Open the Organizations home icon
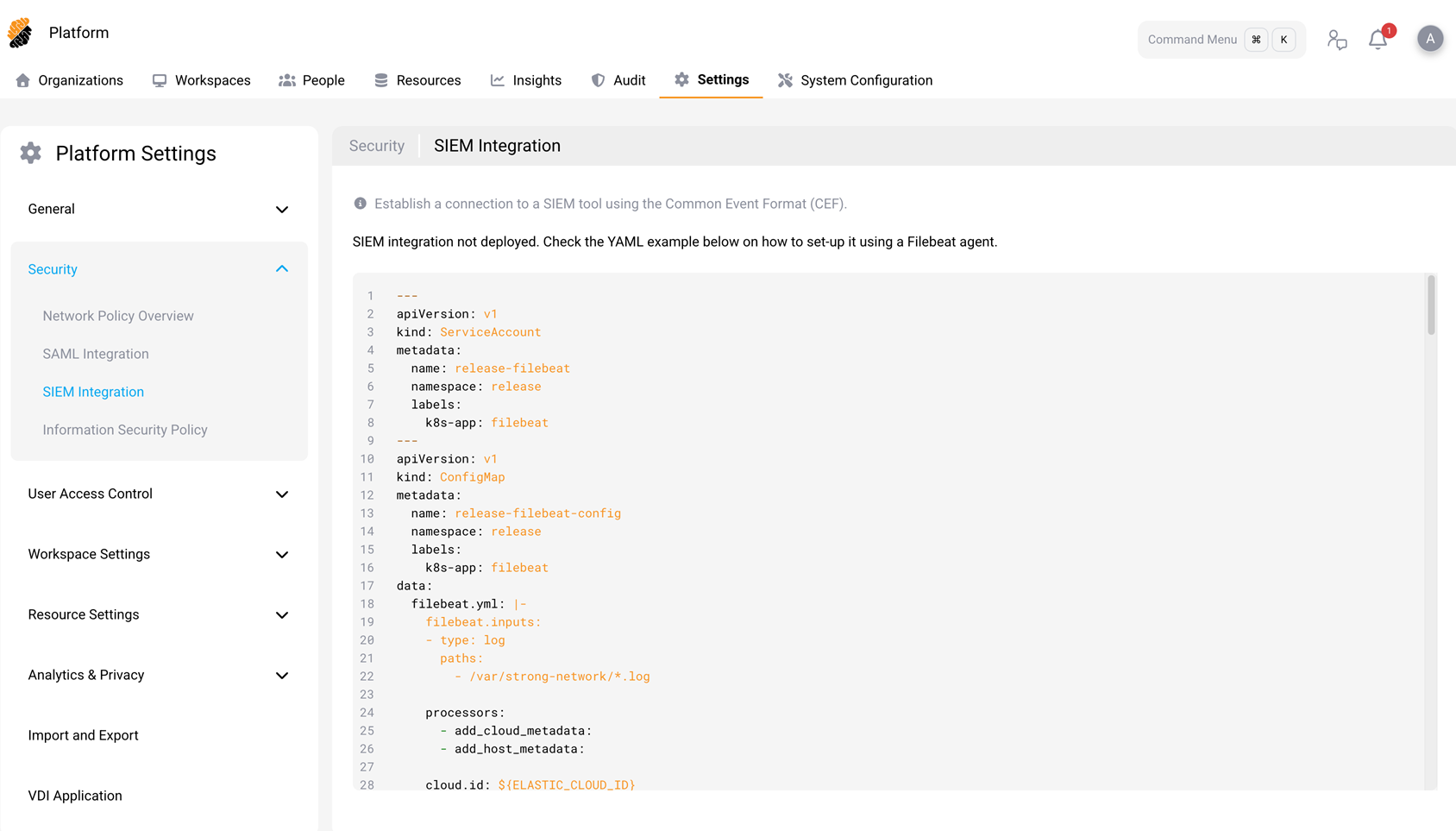This screenshot has height=831, width=1456. pos(22,79)
